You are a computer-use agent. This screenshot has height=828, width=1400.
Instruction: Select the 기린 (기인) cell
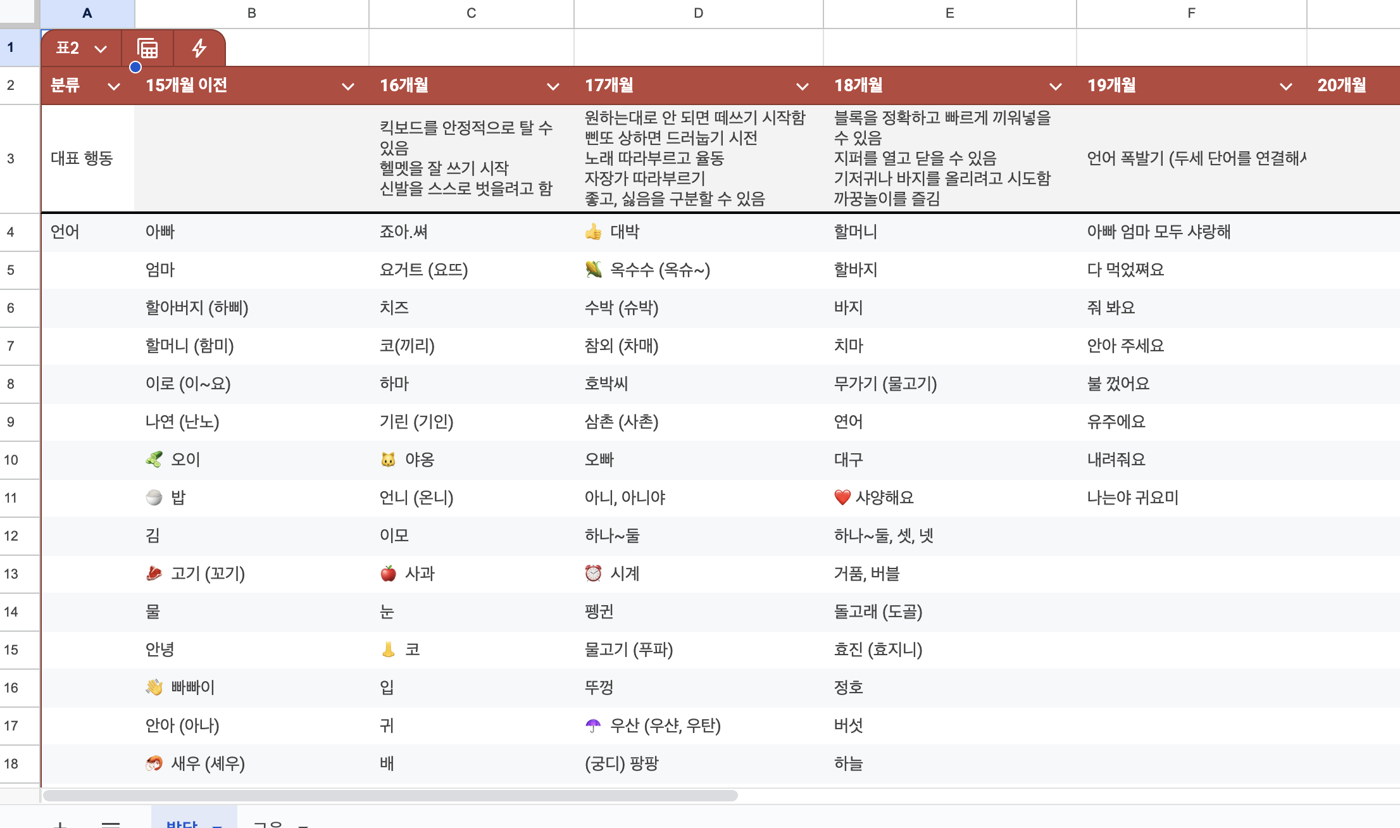[471, 422]
